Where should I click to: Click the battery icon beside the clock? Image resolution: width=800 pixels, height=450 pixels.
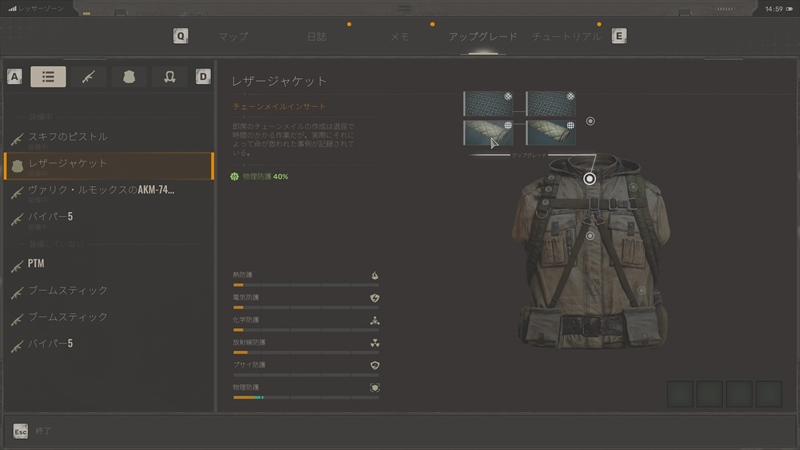pyautogui.click(x=789, y=9)
